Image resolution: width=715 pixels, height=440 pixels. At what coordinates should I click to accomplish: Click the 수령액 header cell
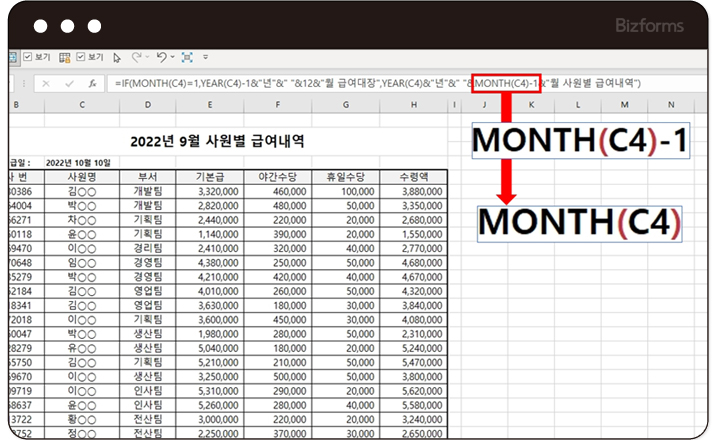[x=412, y=177]
